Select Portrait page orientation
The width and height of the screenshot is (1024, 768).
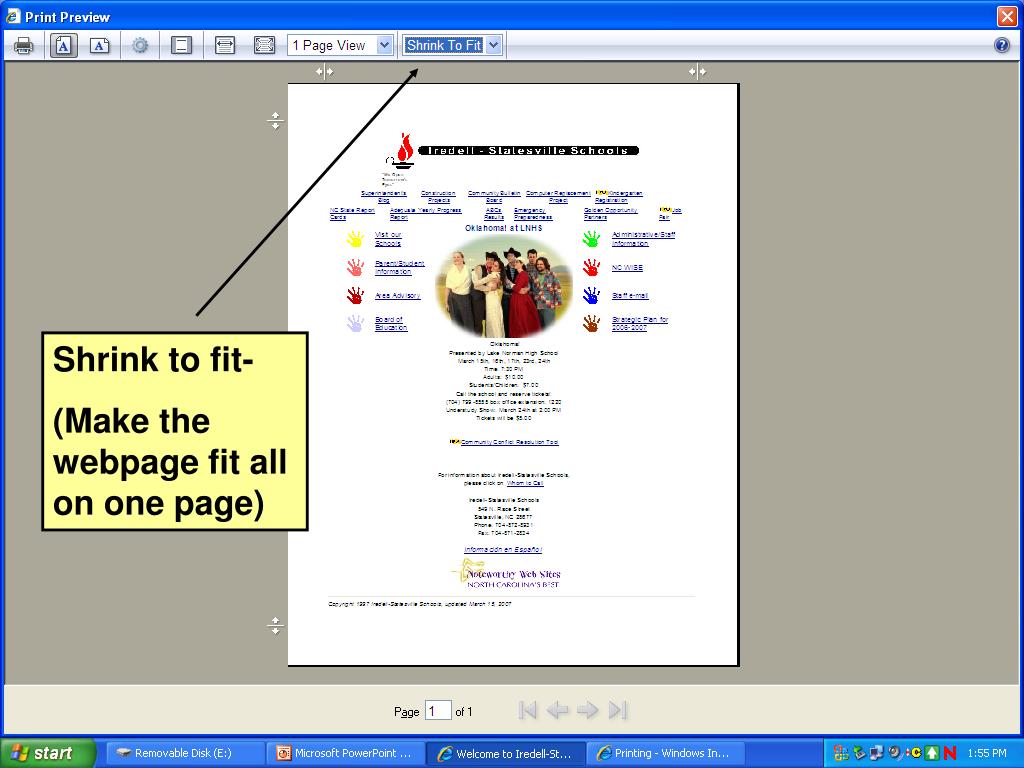click(63, 45)
